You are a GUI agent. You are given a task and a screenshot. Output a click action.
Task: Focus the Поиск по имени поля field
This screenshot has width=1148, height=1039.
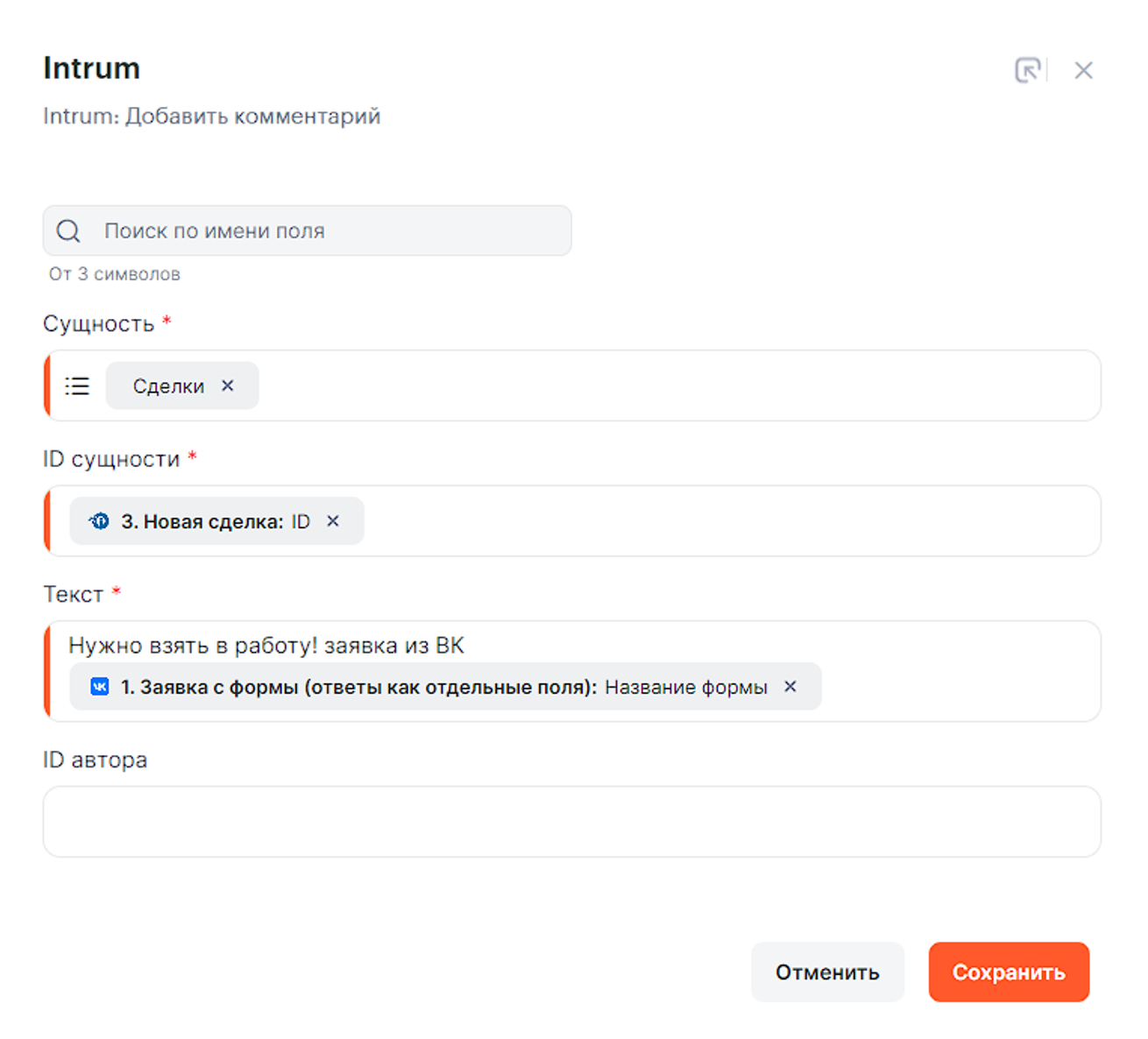pyautogui.click(x=333, y=231)
